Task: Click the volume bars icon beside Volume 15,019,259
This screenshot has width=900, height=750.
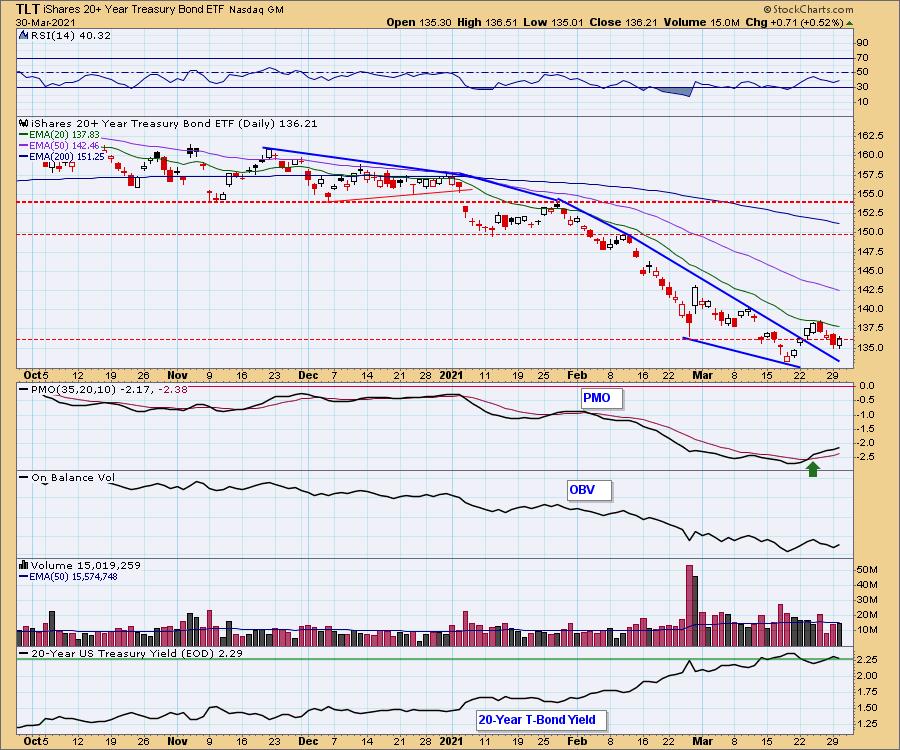Action: 24,565
